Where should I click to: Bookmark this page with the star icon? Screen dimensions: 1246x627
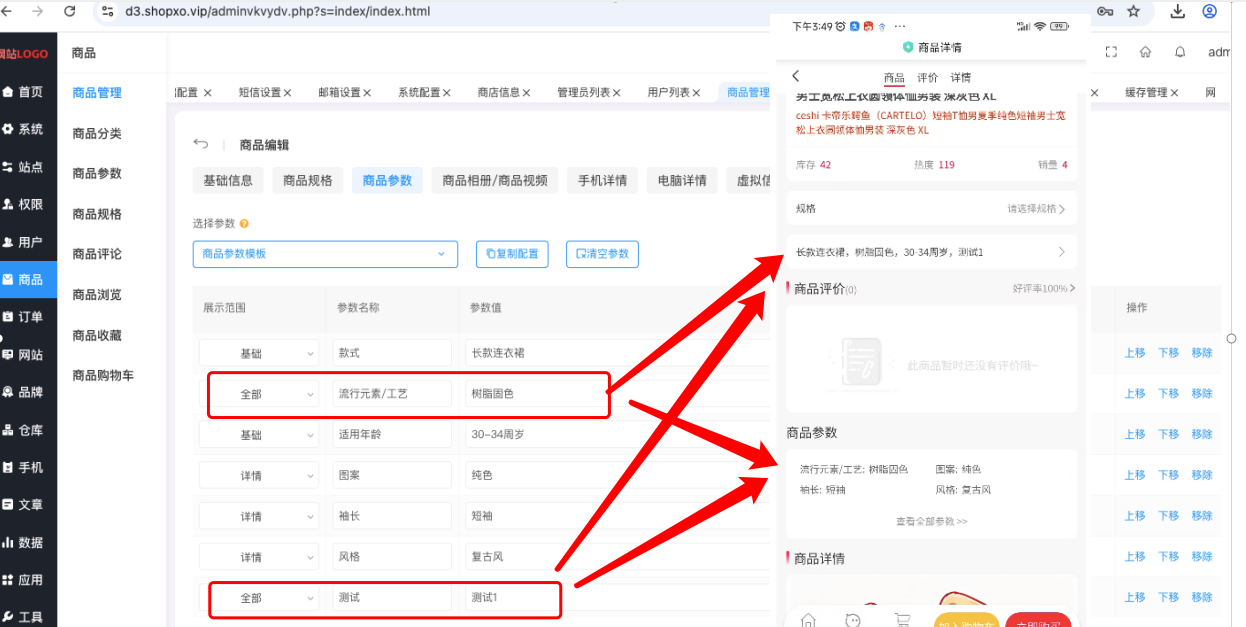click(x=1133, y=11)
